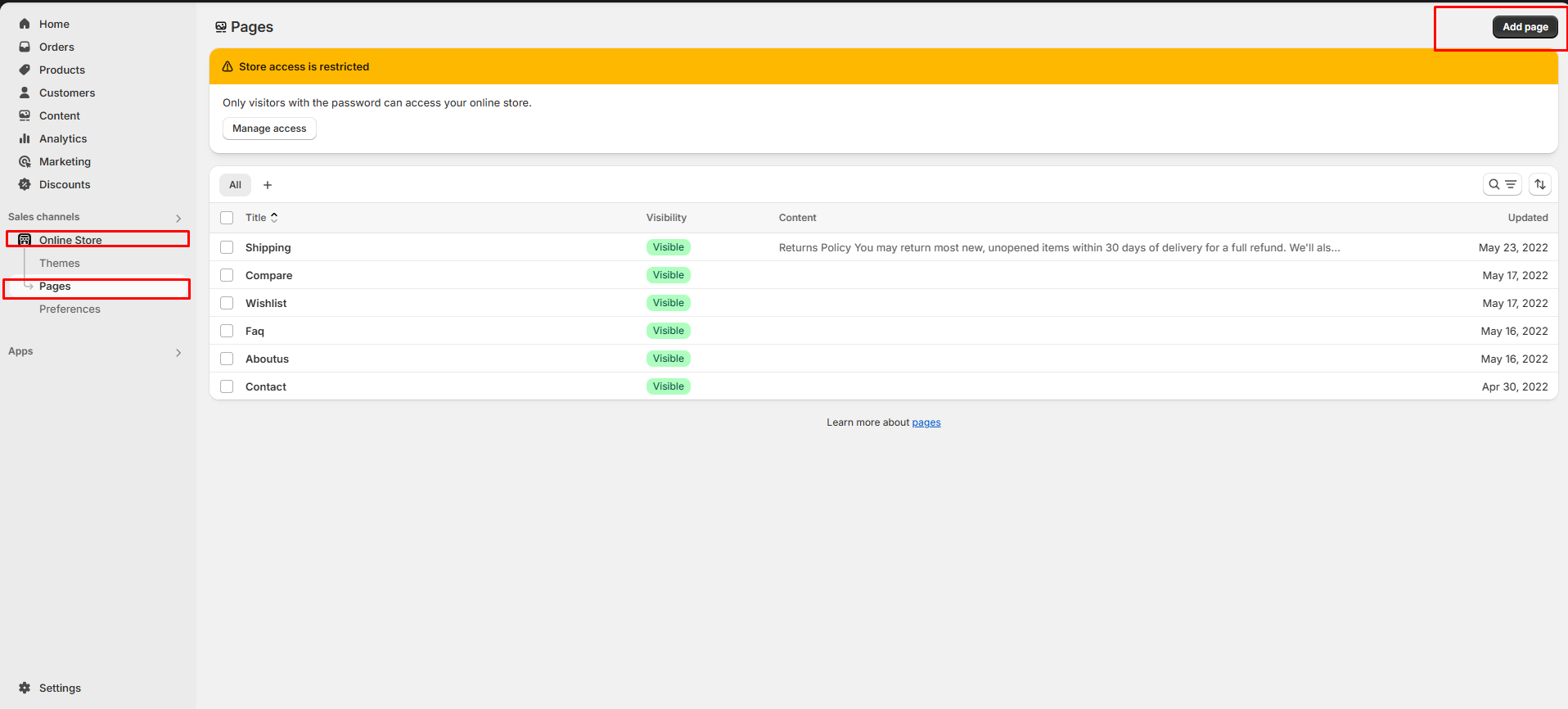
Task: Click the sort arrows button
Action: 1539,184
